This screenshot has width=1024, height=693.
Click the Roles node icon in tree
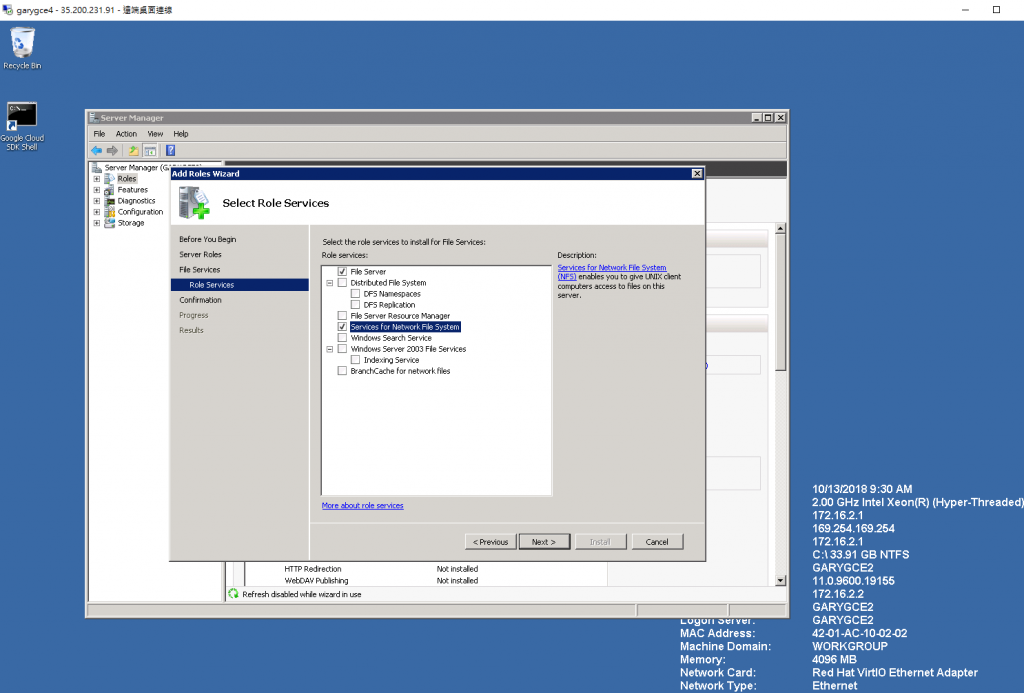110,178
